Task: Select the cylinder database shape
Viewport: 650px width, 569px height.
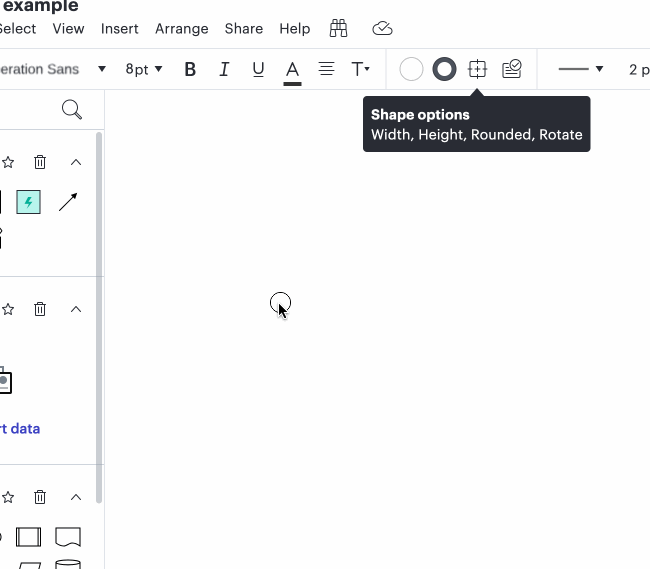Action: pos(68,564)
